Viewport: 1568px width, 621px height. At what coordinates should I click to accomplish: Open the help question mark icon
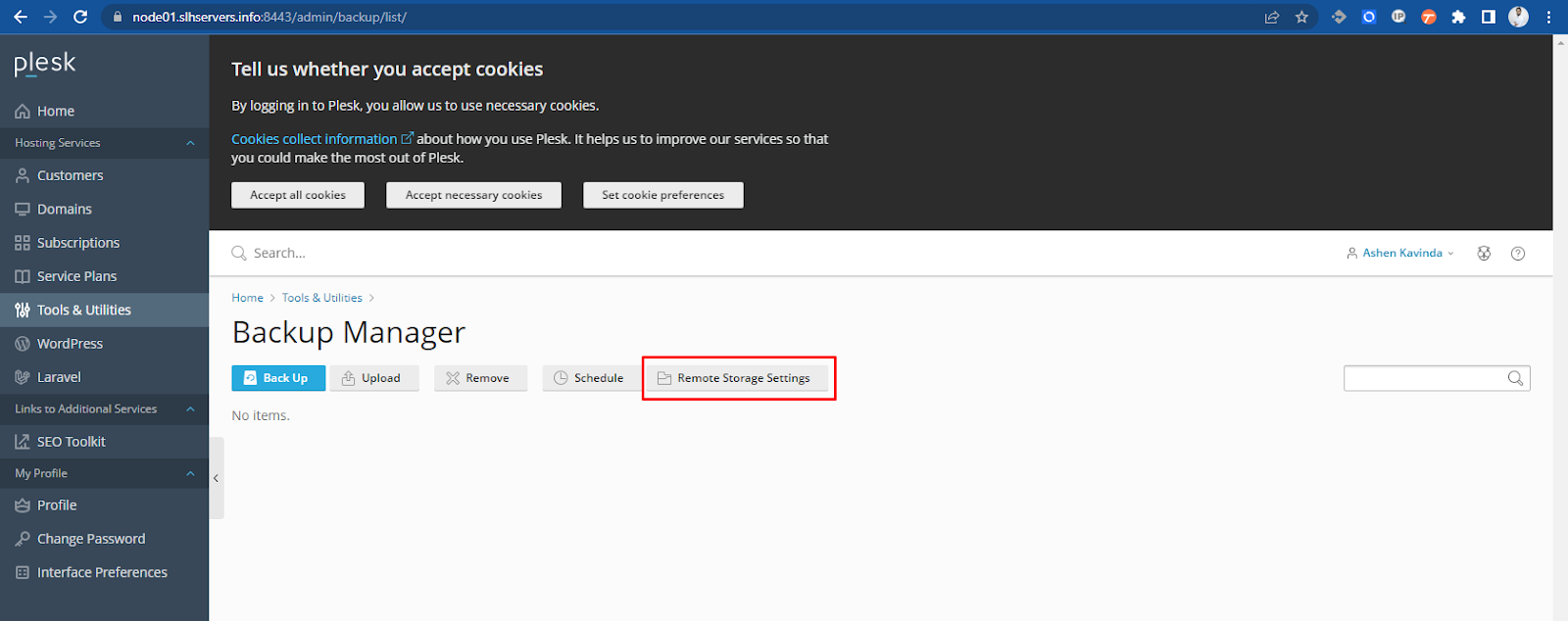(1518, 254)
